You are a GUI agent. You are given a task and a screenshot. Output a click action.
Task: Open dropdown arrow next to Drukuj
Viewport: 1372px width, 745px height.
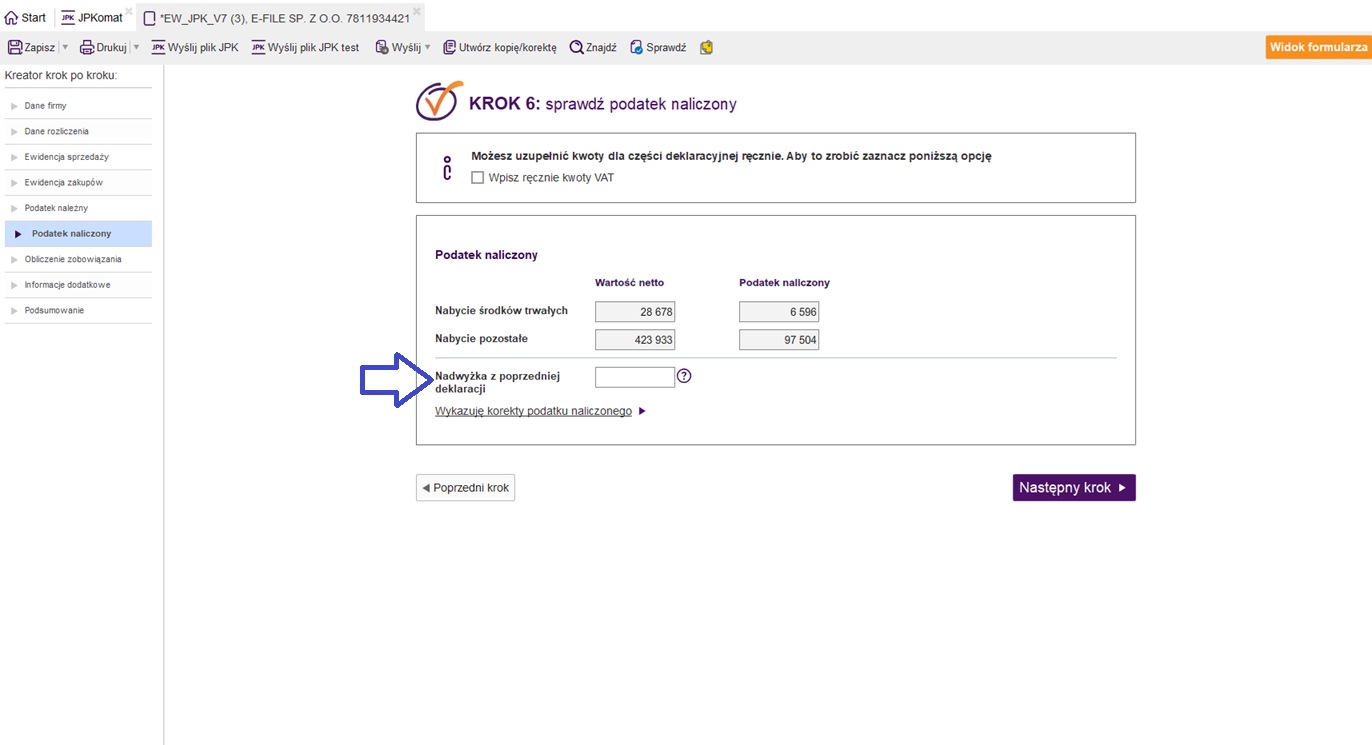(136, 48)
